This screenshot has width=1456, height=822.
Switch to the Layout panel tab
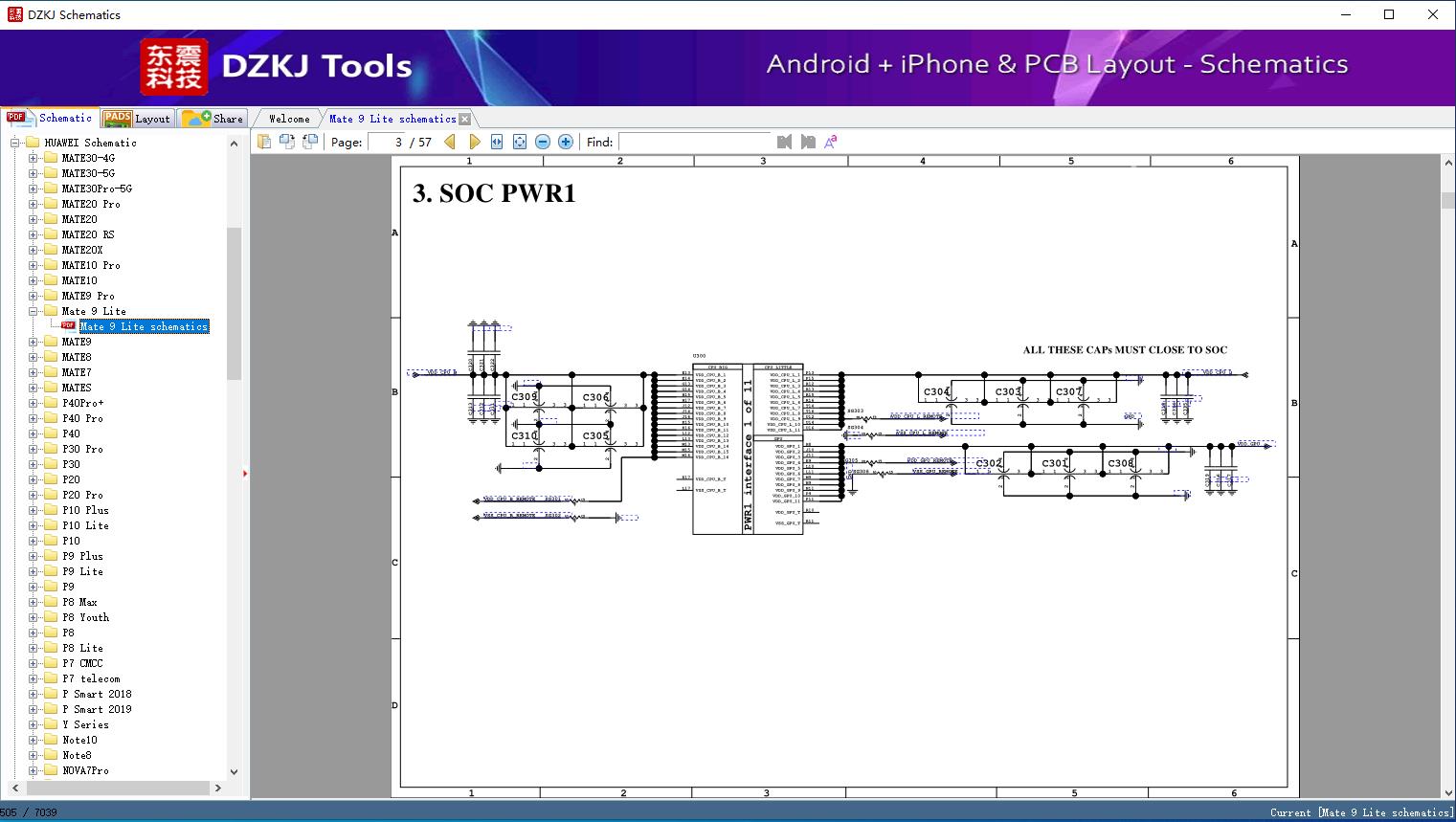(x=137, y=118)
